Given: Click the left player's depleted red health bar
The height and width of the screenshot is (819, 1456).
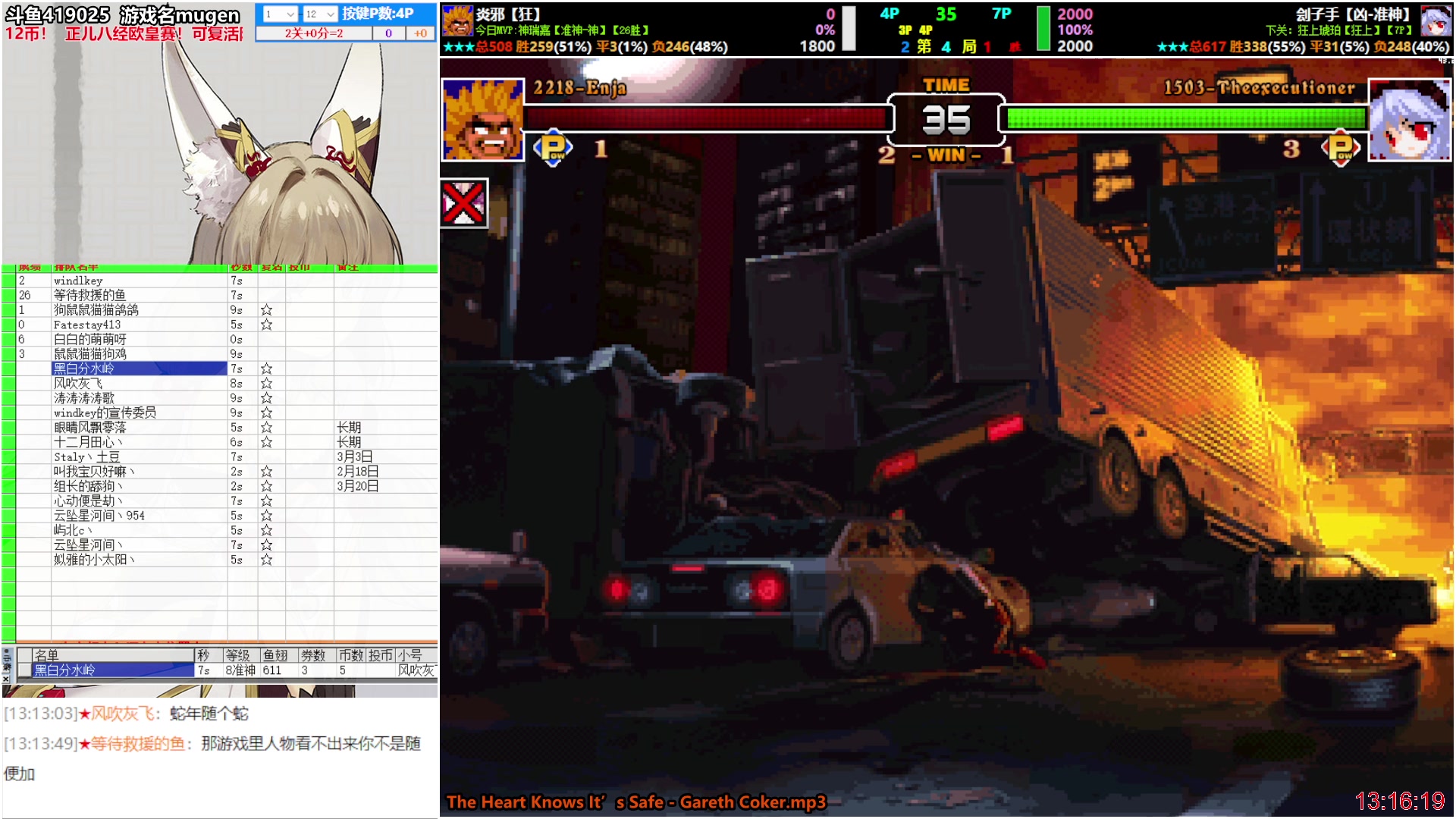Looking at the screenshot, I should 708,118.
